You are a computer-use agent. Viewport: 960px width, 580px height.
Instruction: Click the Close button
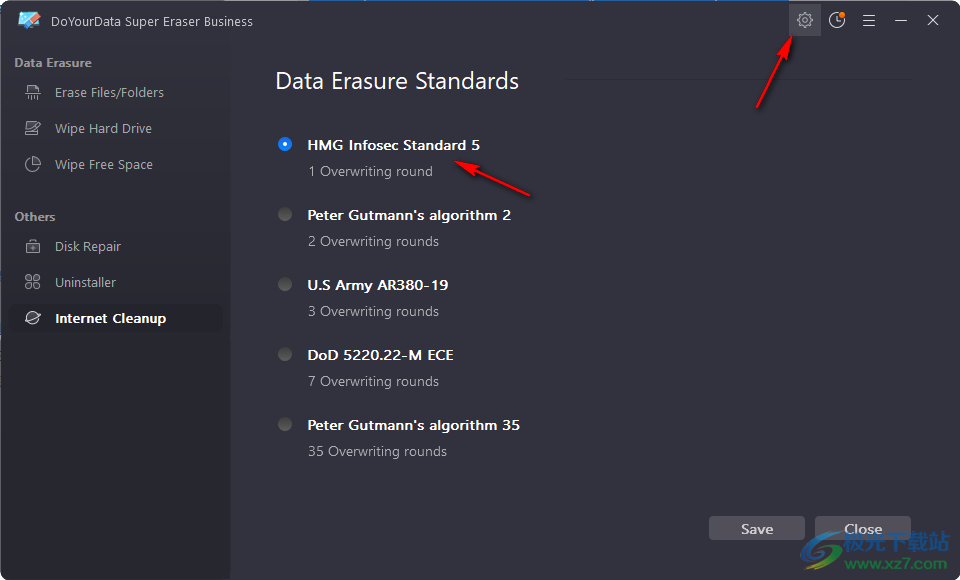[x=863, y=529]
